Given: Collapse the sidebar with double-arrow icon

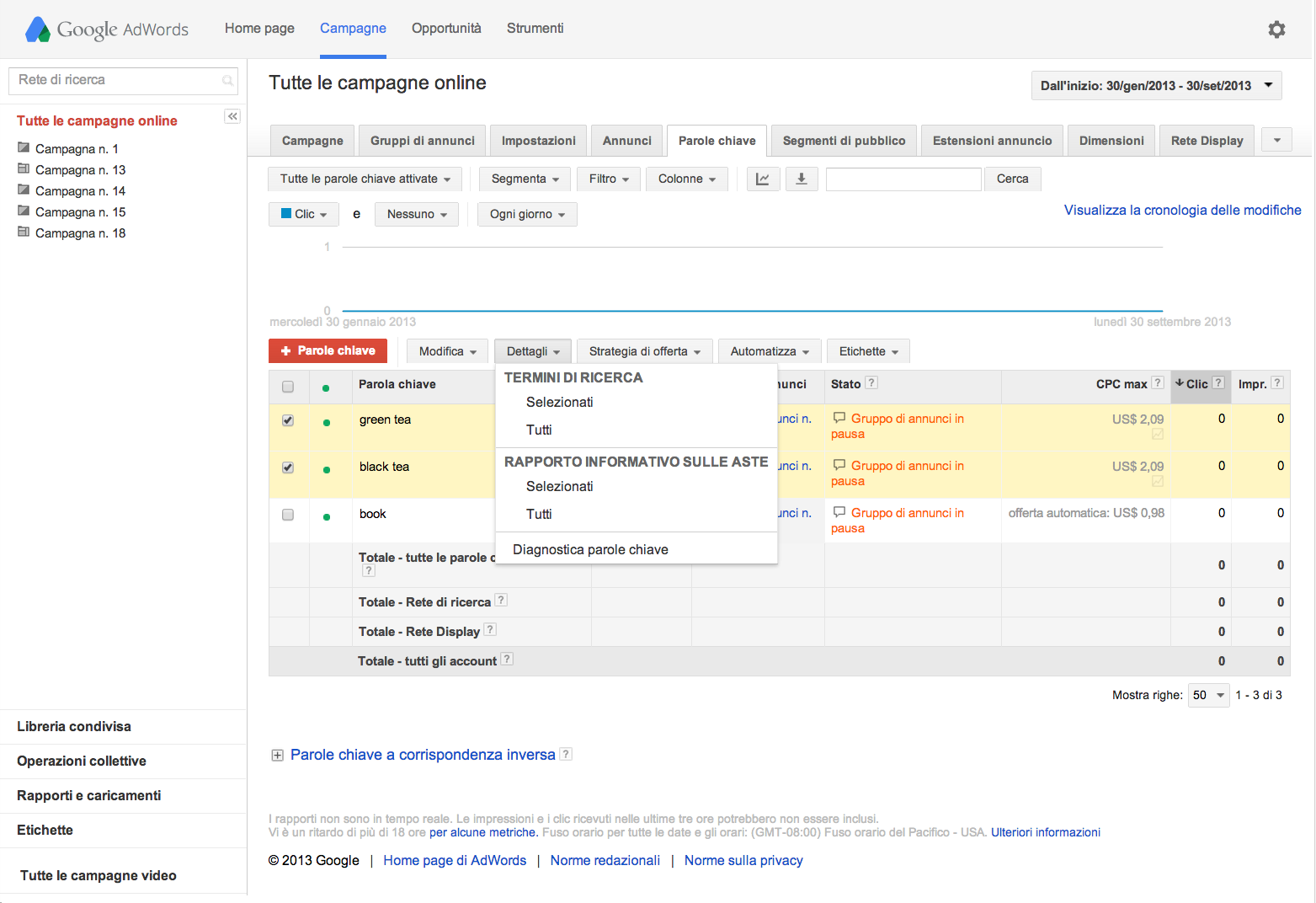Looking at the screenshot, I should pos(232,116).
